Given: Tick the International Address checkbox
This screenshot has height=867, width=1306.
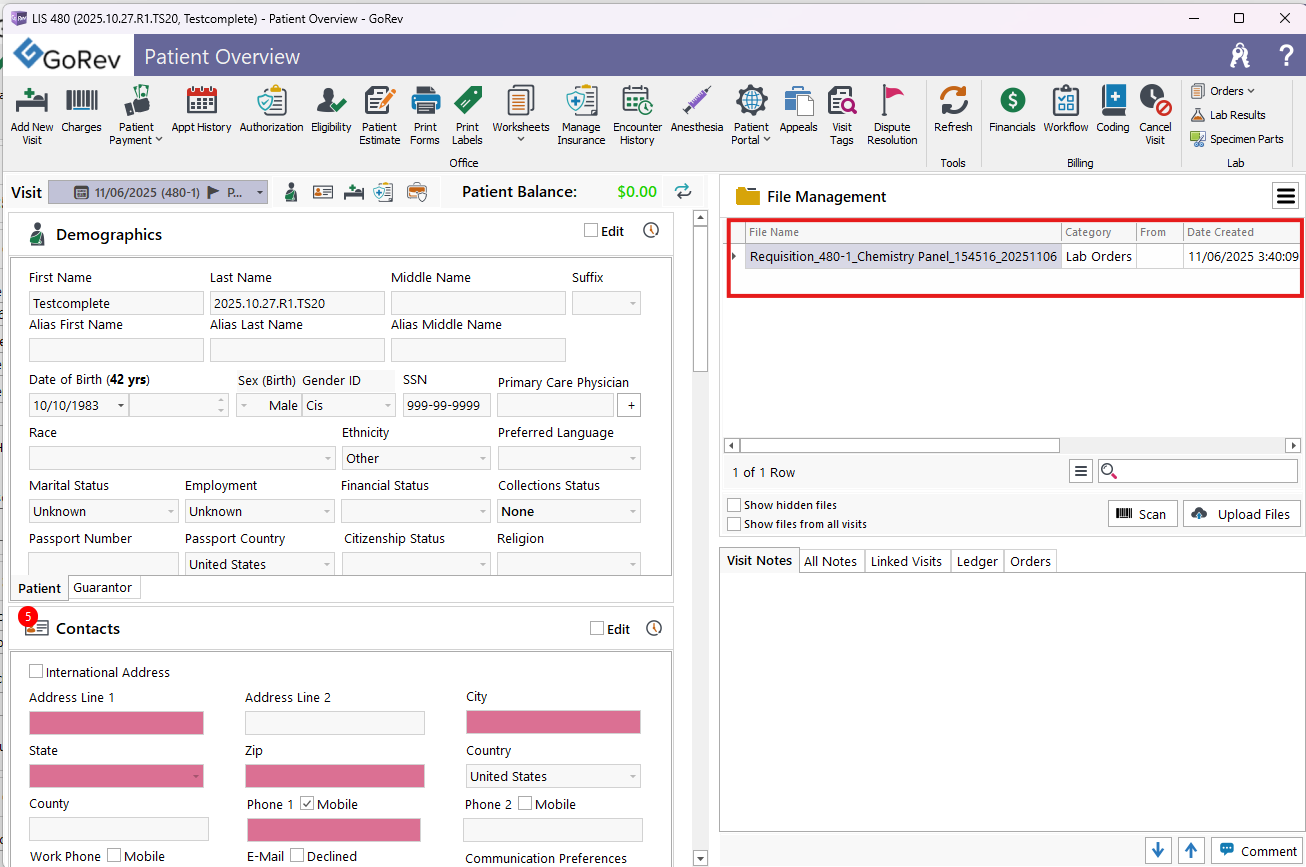Looking at the screenshot, I should click(36, 672).
